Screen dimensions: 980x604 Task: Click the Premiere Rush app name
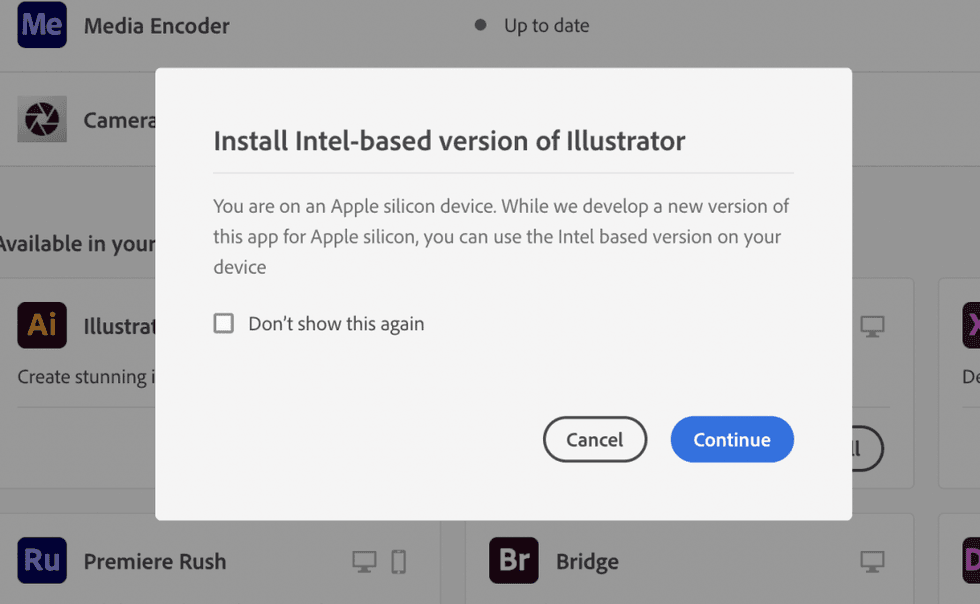click(155, 561)
